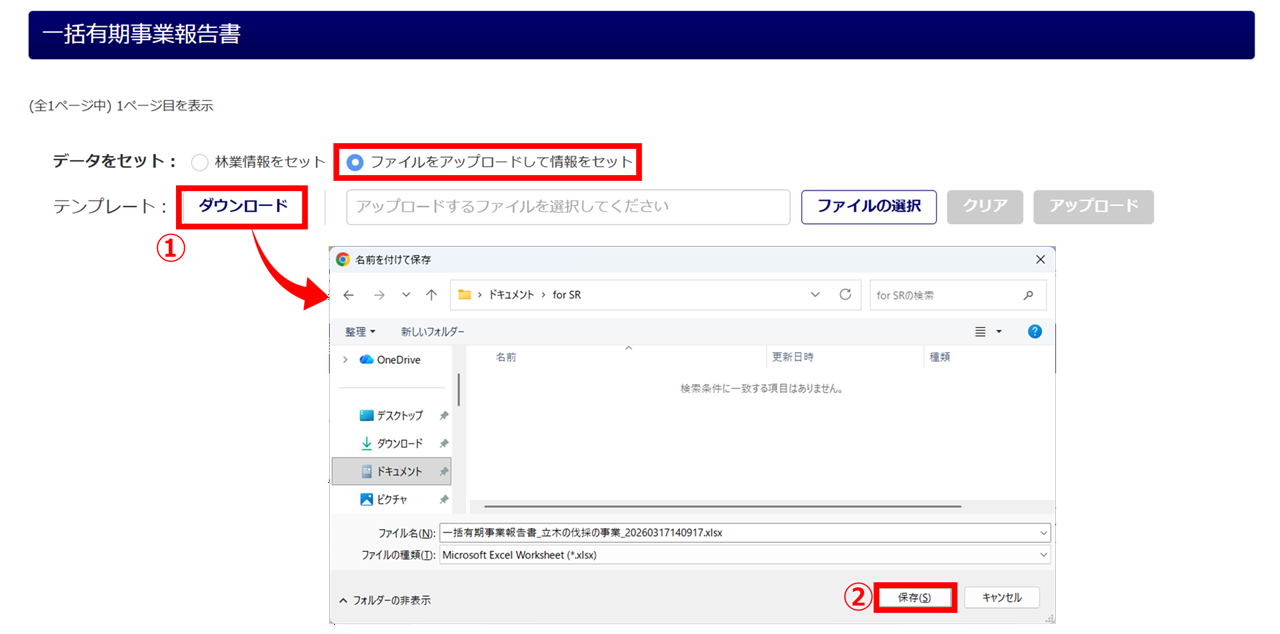This screenshot has height=634, width=1280.
Task: Click the back arrow in save dialog
Action: coord(348,295)
